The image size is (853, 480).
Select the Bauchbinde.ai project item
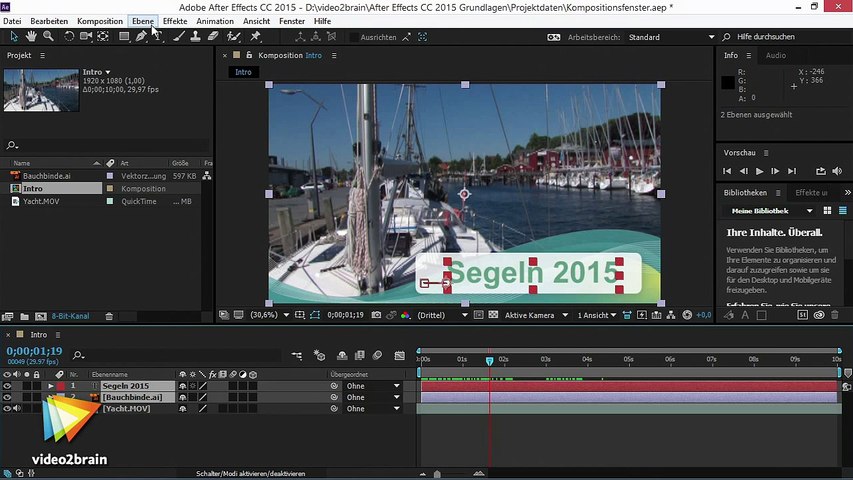pyautogui.click(x=45, y=176)
